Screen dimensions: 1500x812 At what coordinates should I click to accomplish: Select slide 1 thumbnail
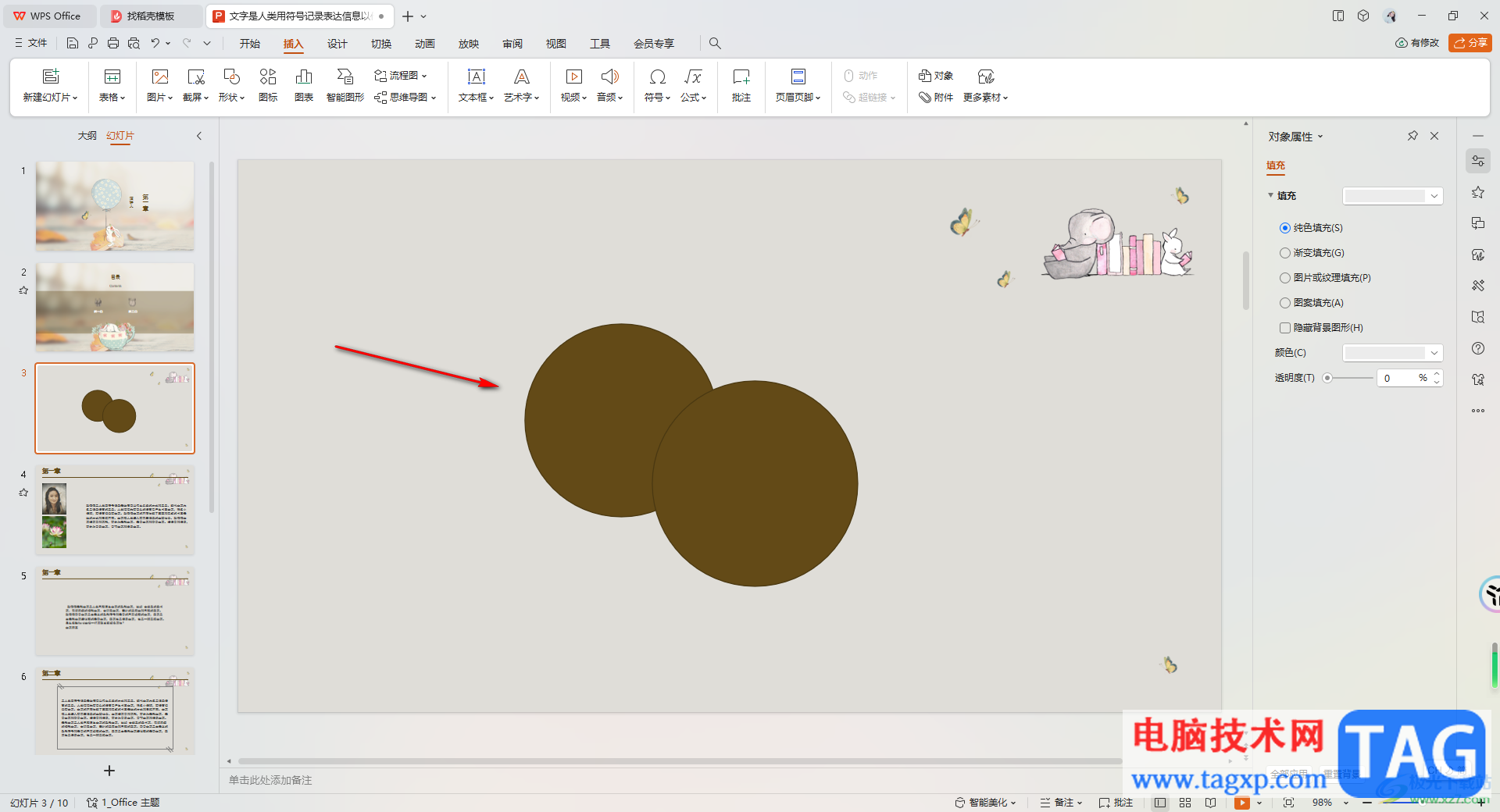[115, 206]
